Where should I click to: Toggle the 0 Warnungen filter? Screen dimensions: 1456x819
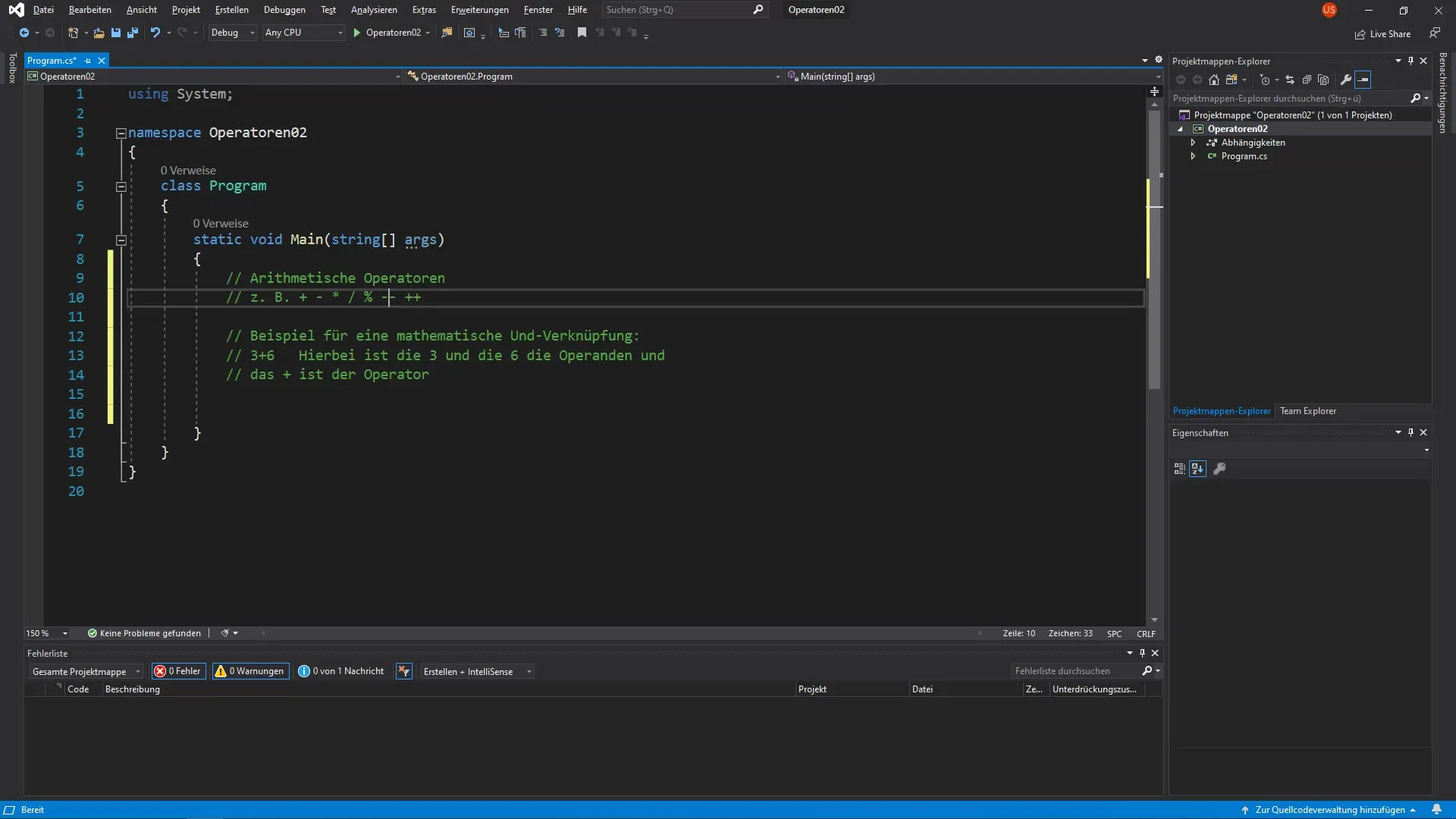pyautogui.click(x=250, y=671)
